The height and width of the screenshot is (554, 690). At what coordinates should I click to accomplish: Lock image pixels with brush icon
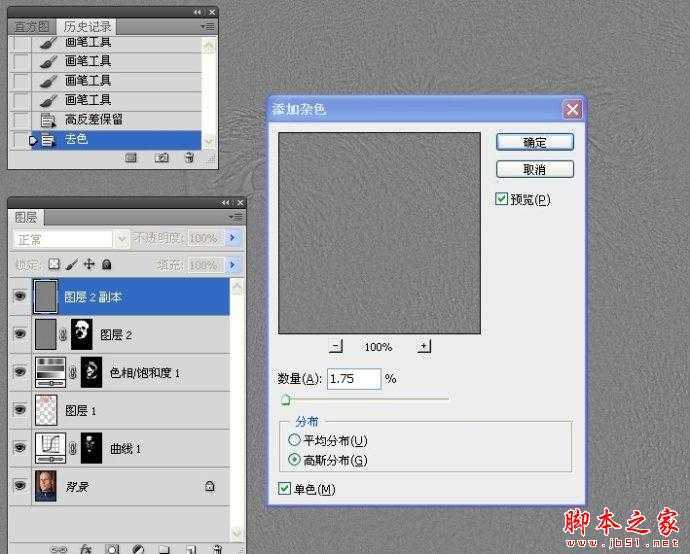click(72, 264)
